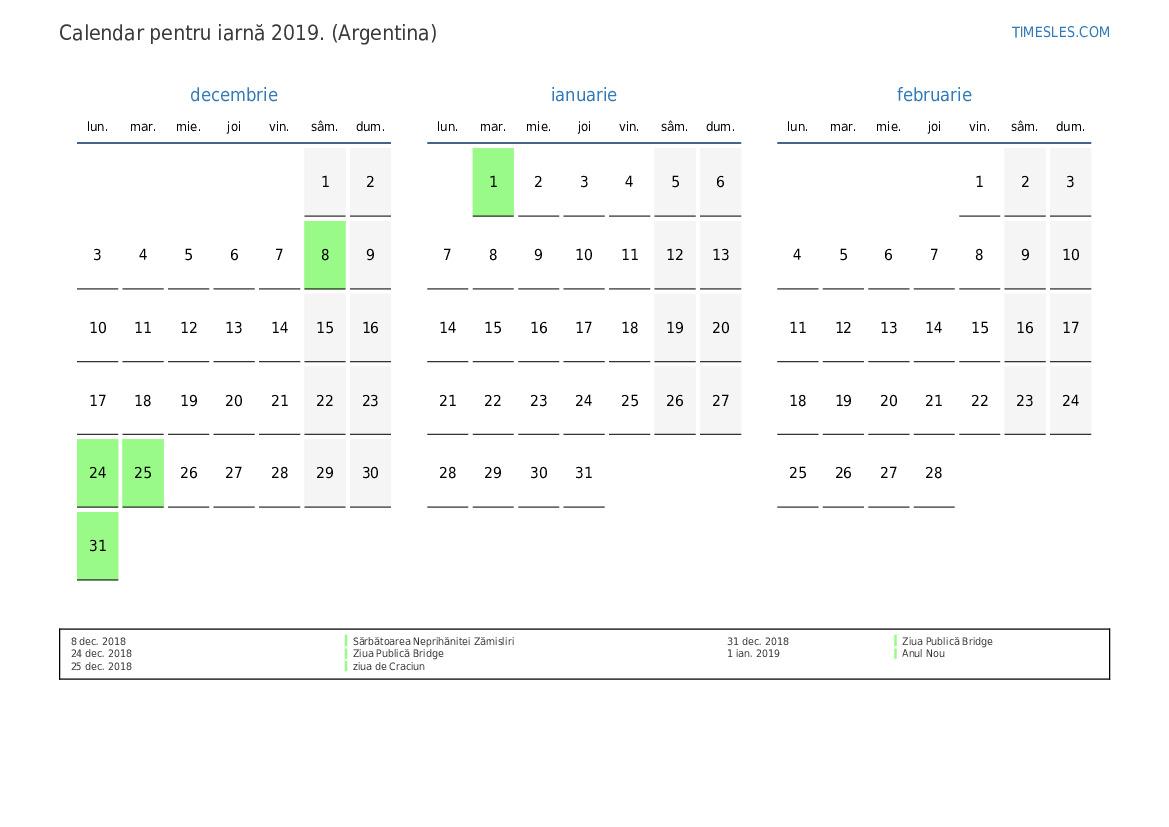Viewport: 1169px width, 827px height.
Task: Select February 6 in februarie
Action: click(889, 255)
